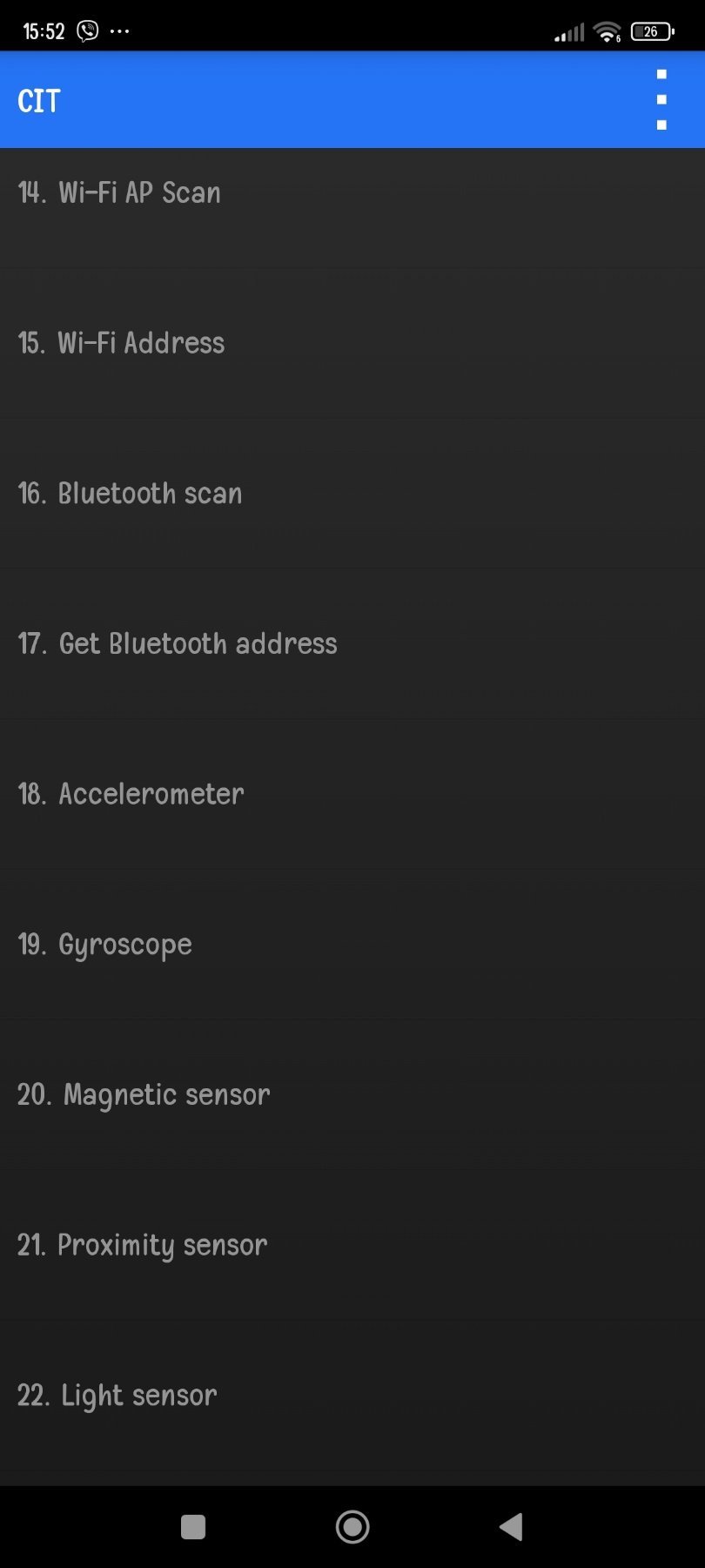Tap the battery level indicator
705x1568 pixels.
pos(652,32)
